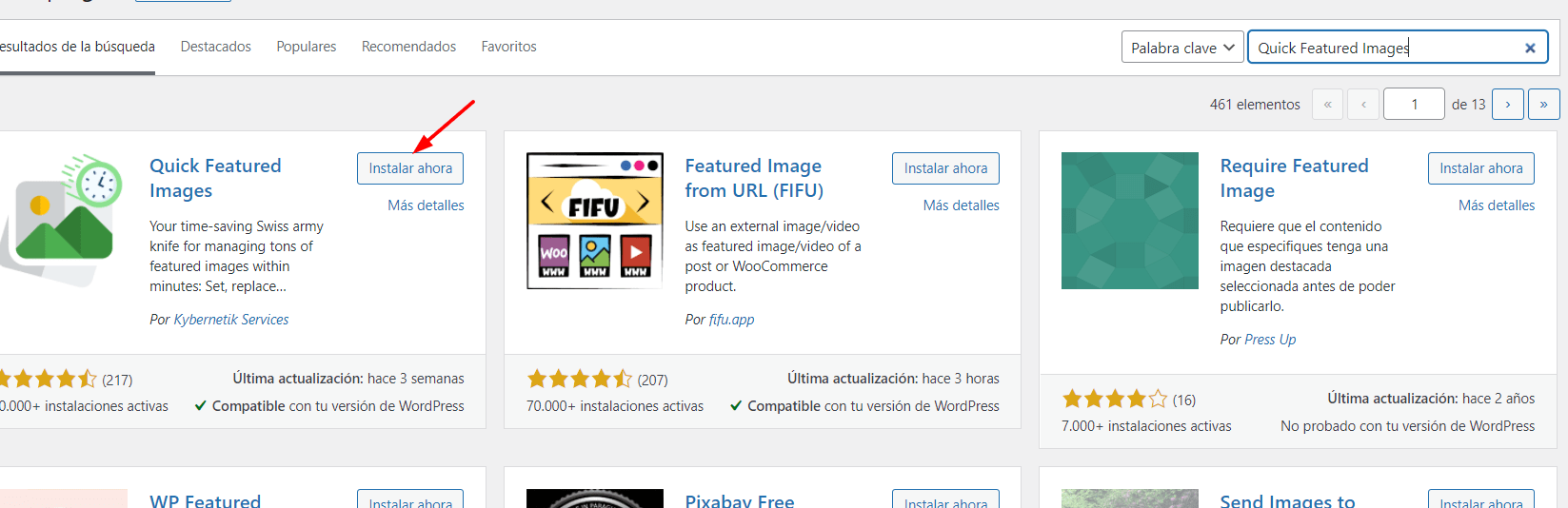Open the Send Images to plugin title

(x=1287, y=500)
